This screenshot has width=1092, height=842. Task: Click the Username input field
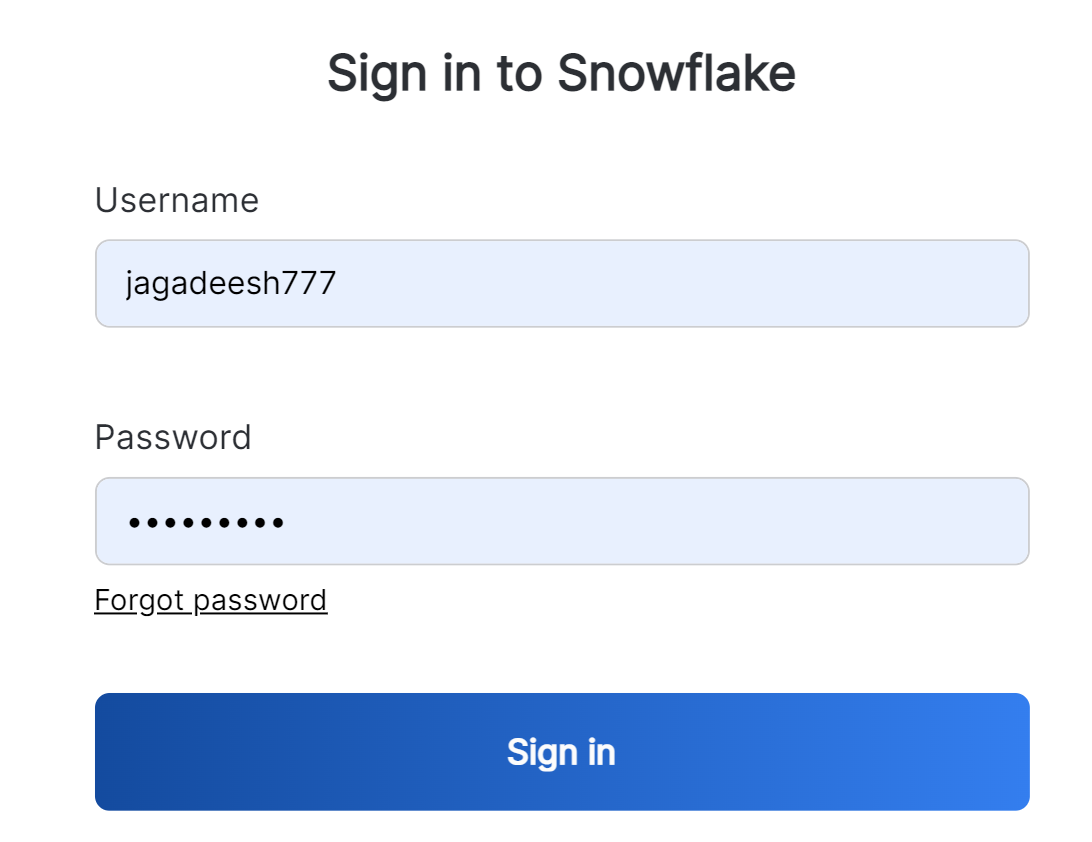pyautogui.click(x=561, y=284)
